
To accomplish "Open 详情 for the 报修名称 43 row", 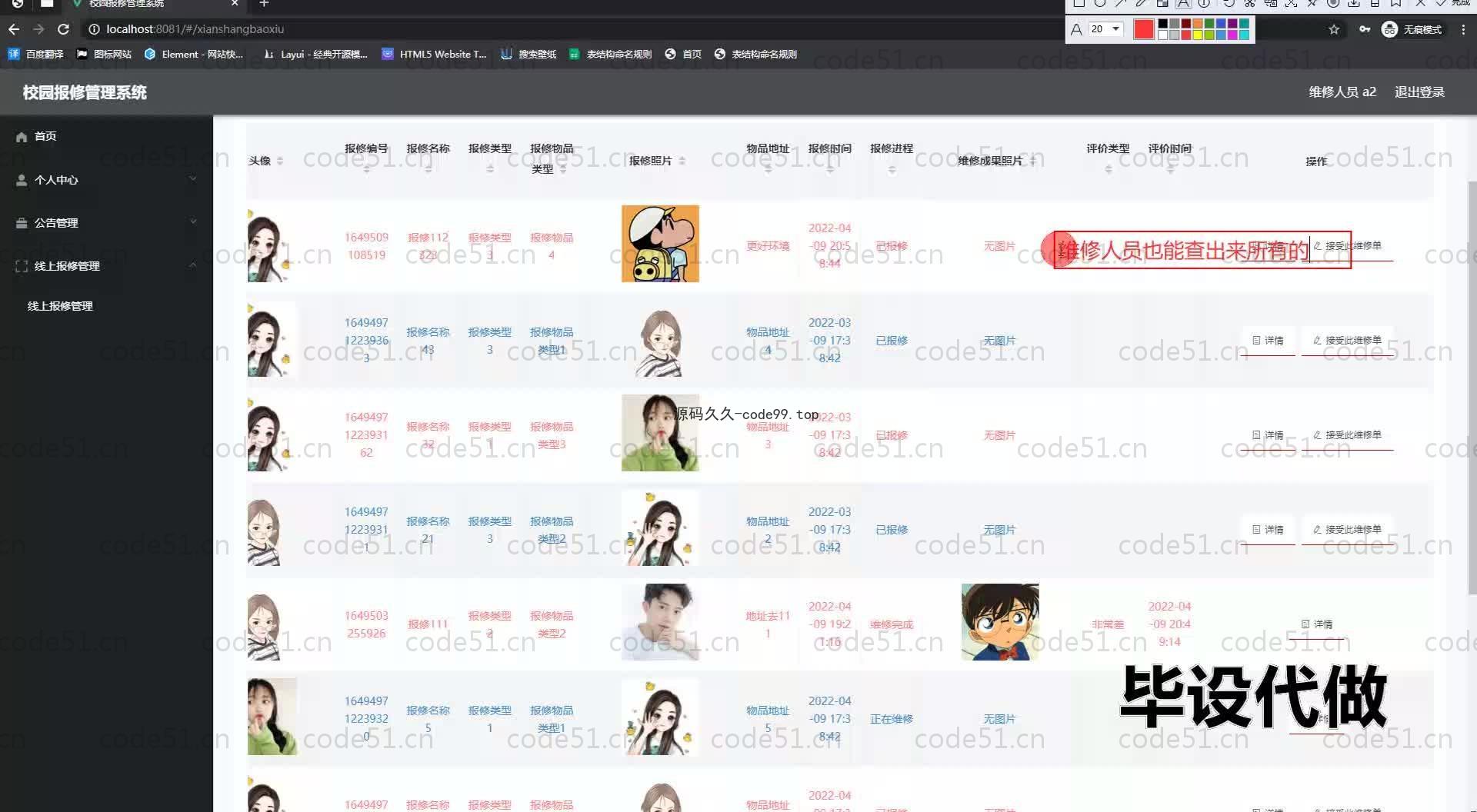I will point(1268,341).
